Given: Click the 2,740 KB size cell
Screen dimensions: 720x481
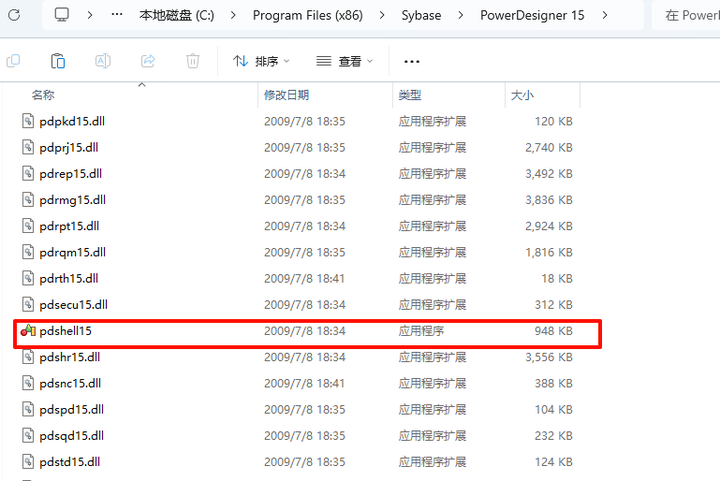Looking at the screenshot, I should (549, 148).
